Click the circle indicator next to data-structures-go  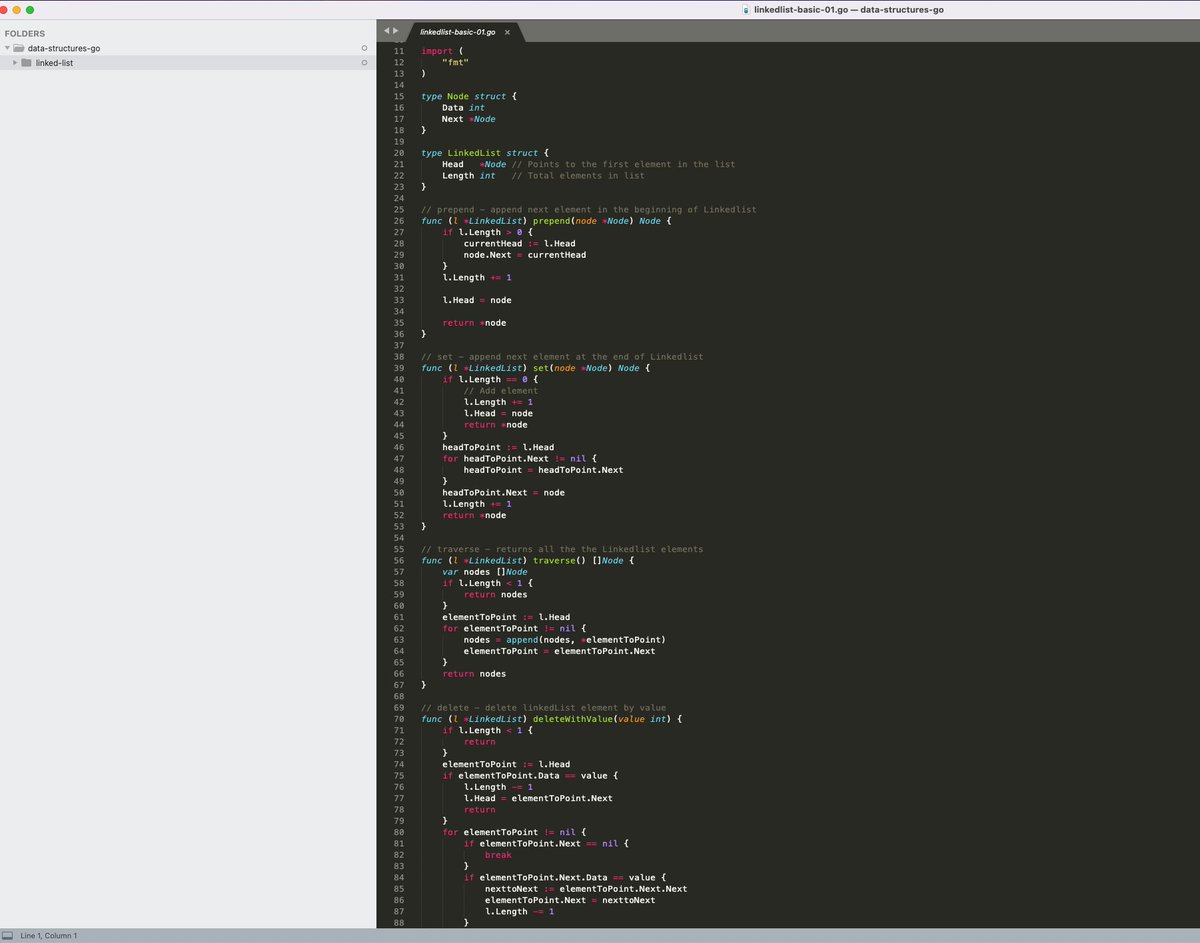pyautogui.click(x=364, y=47)
